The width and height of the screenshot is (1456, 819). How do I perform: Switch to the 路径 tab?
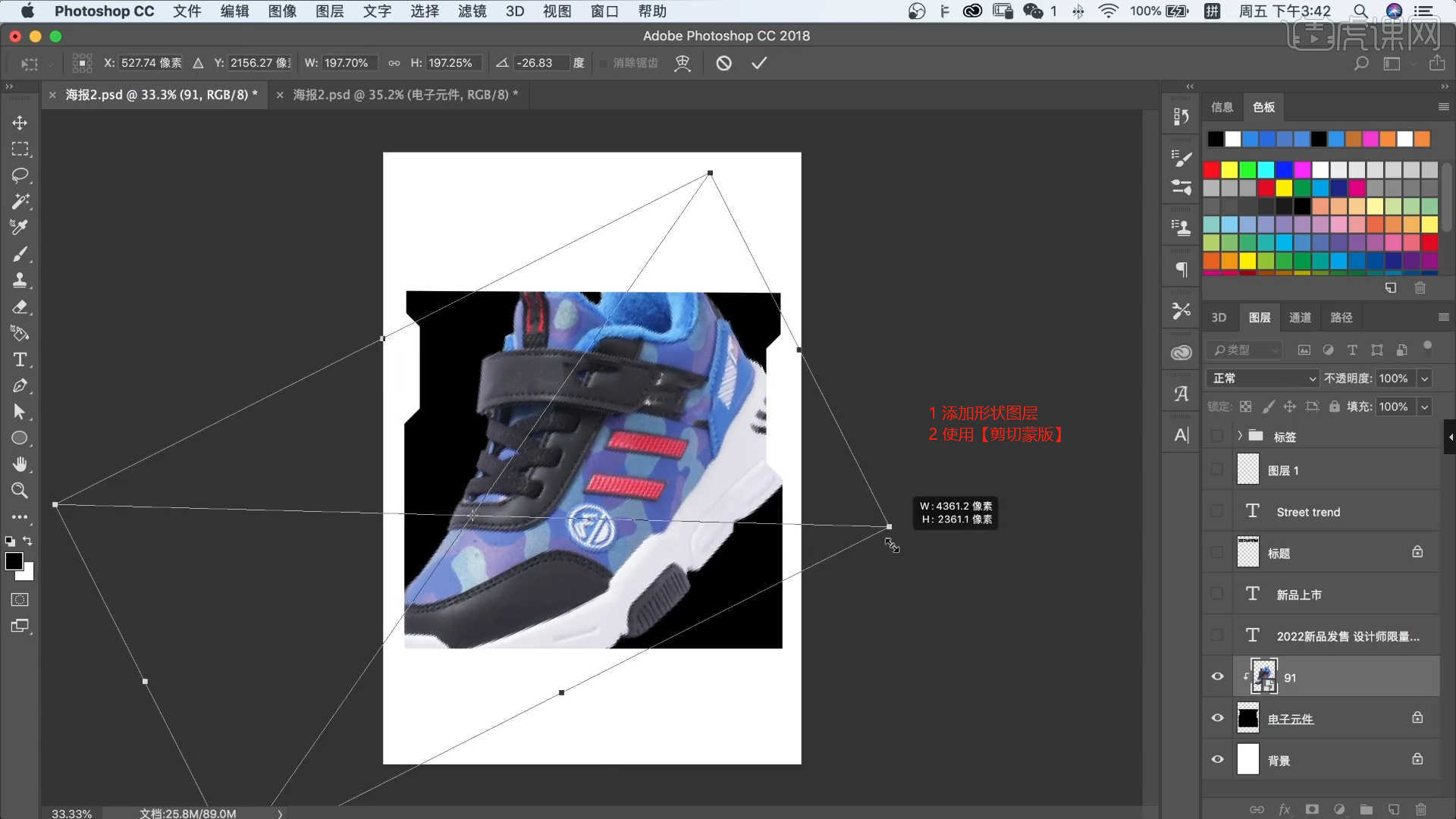pos(1341,317)
